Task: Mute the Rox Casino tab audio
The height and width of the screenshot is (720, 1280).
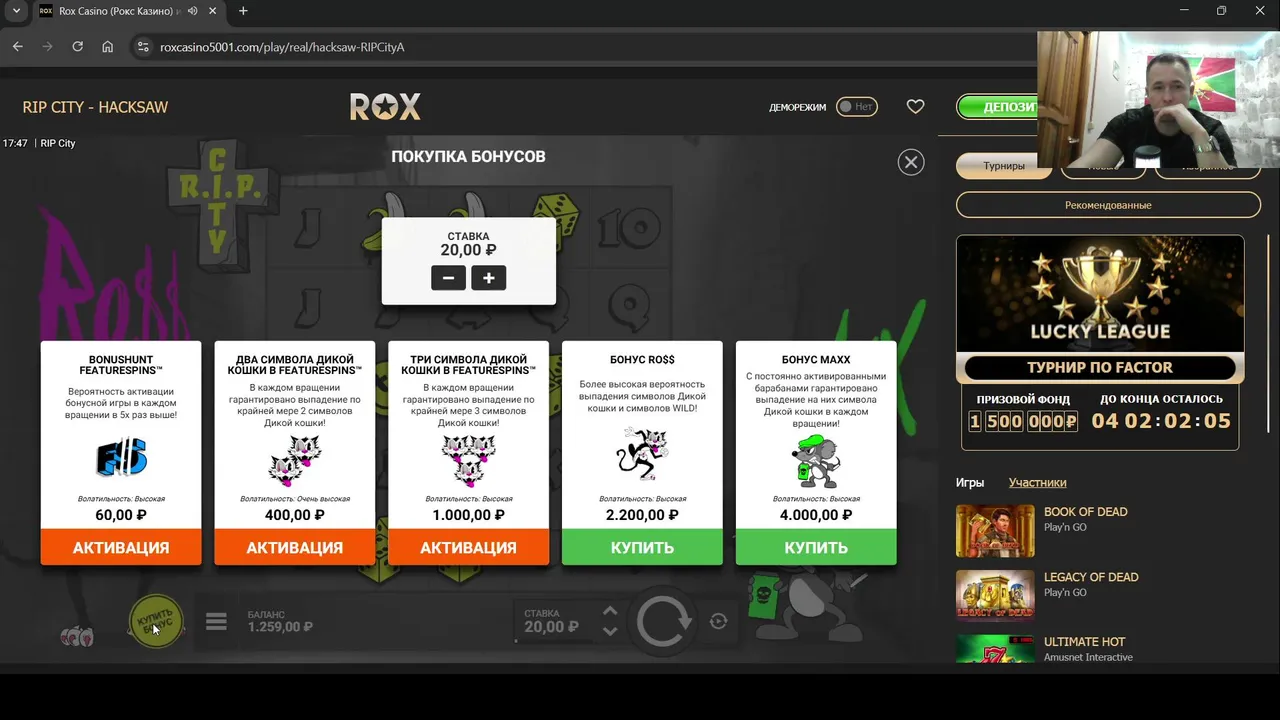Action: pyautogui.click(x=192, y=11)
